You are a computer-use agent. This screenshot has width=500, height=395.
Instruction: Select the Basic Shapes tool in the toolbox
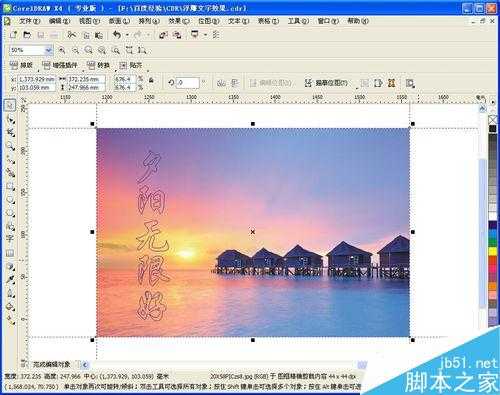tap(10, 226)
